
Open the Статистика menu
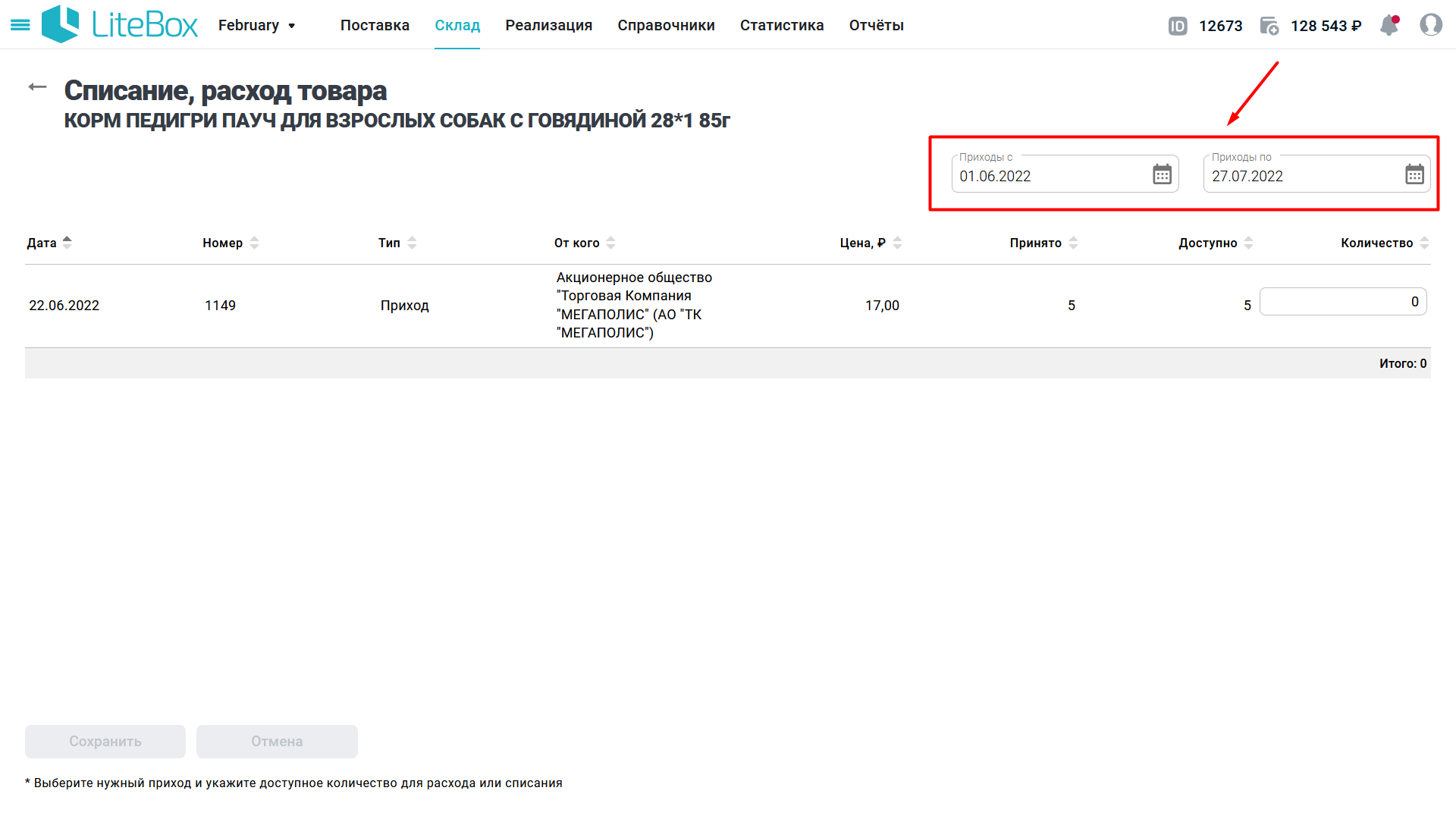click(x=782, y=25)
